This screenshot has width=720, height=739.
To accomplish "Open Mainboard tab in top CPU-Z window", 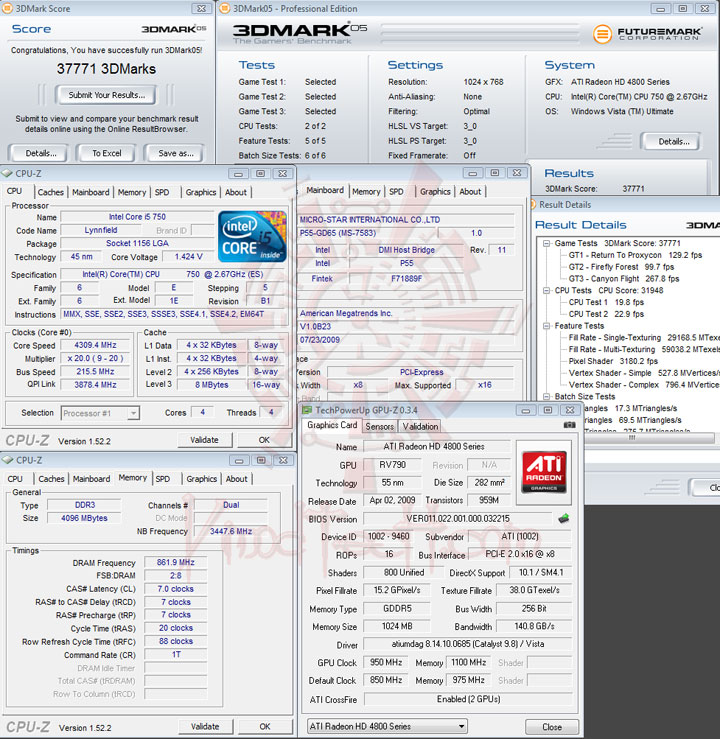I will 90,192.
